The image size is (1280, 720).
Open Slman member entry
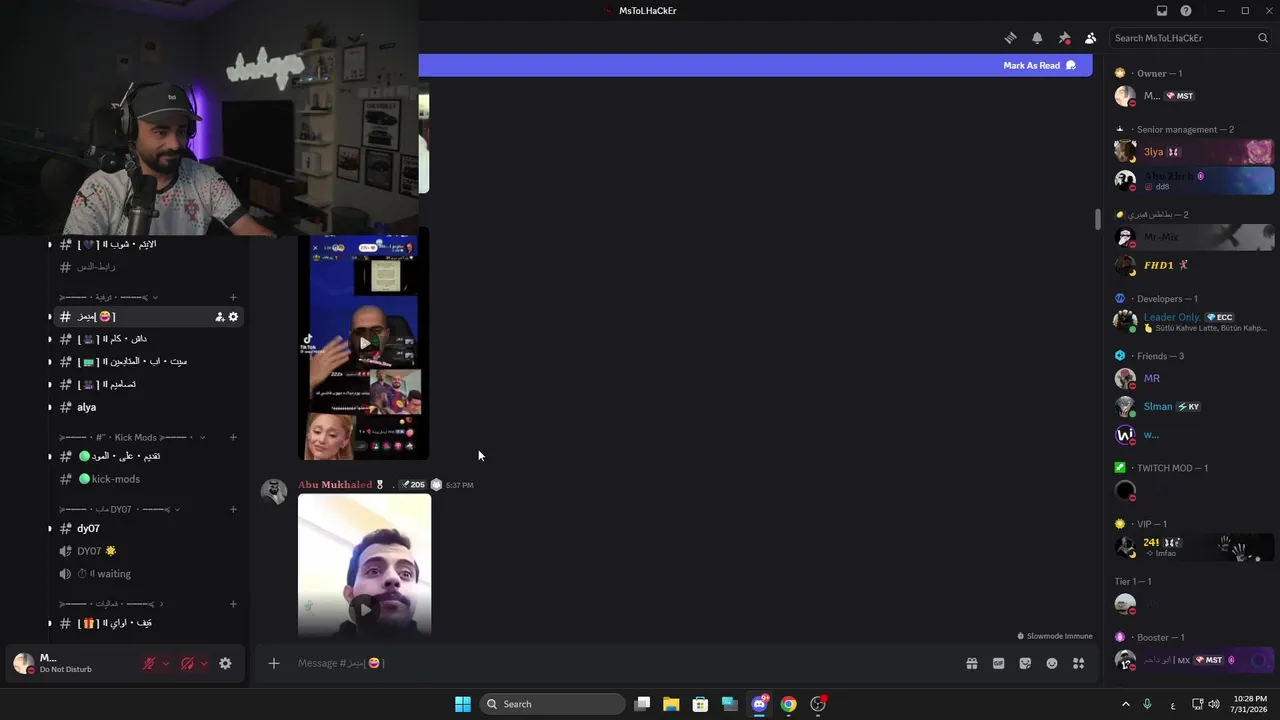(x=1194, y=406)
